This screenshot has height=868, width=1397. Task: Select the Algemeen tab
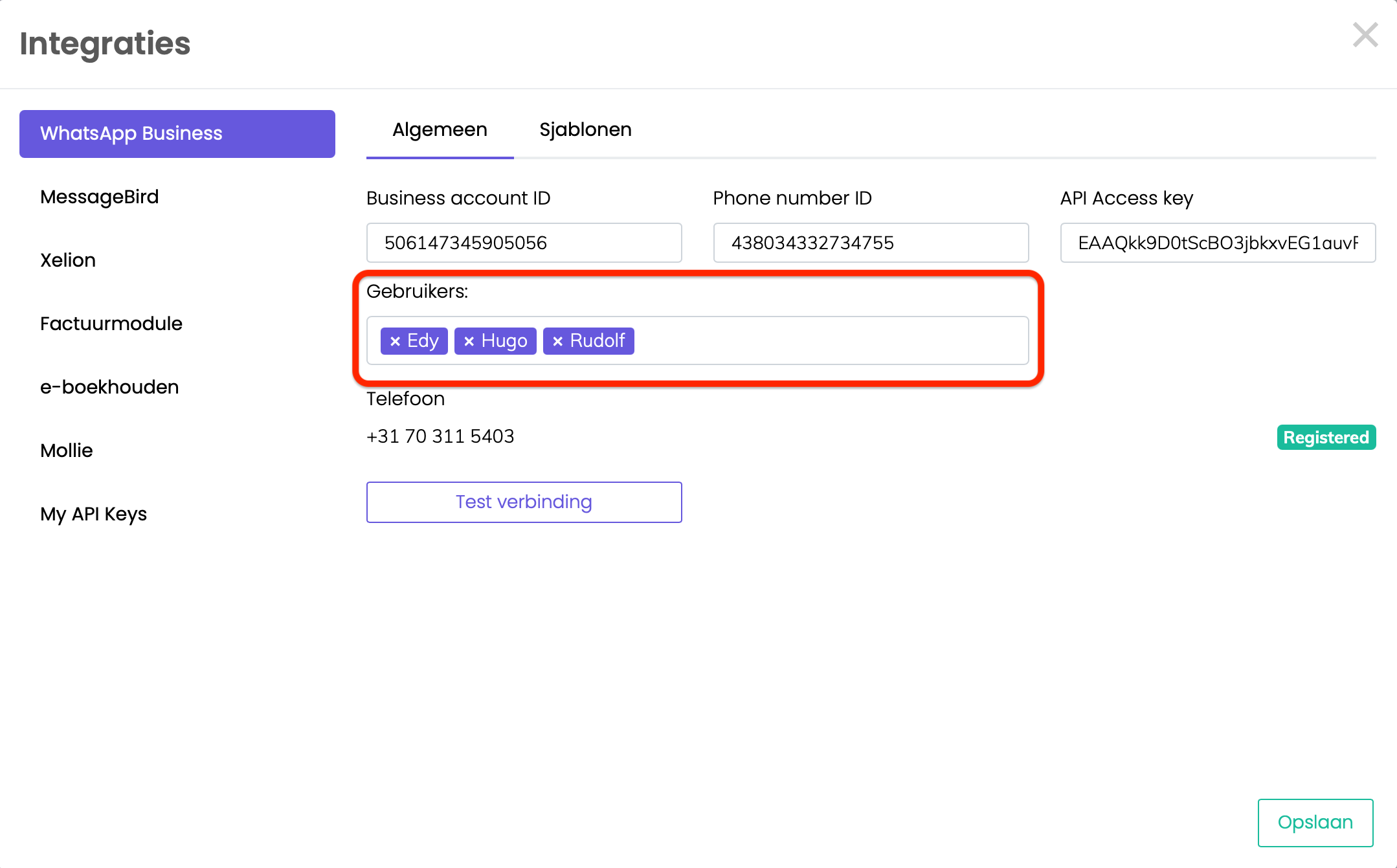click(x=440, y=129)
